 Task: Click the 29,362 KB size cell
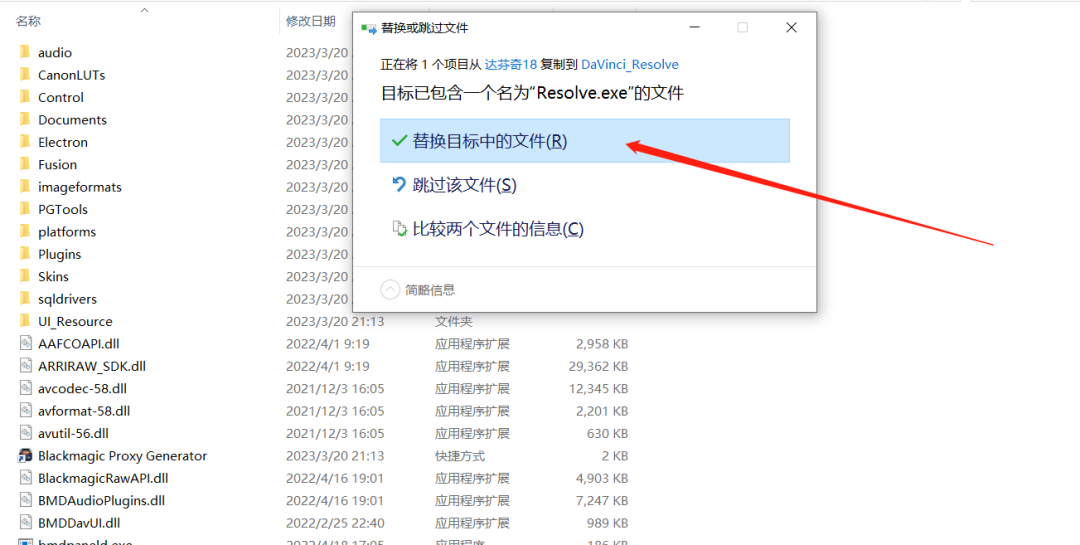(x=599, y=366)
